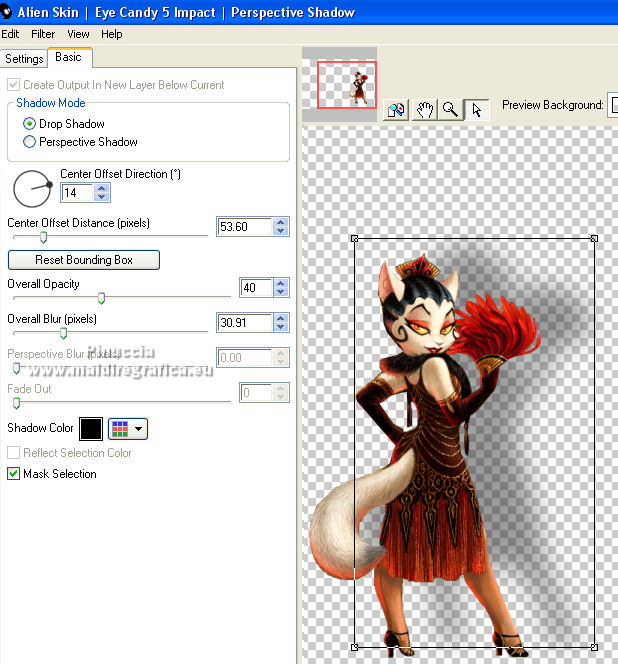Increase Overall Opacity with up arrow

(x=280, y=283)
